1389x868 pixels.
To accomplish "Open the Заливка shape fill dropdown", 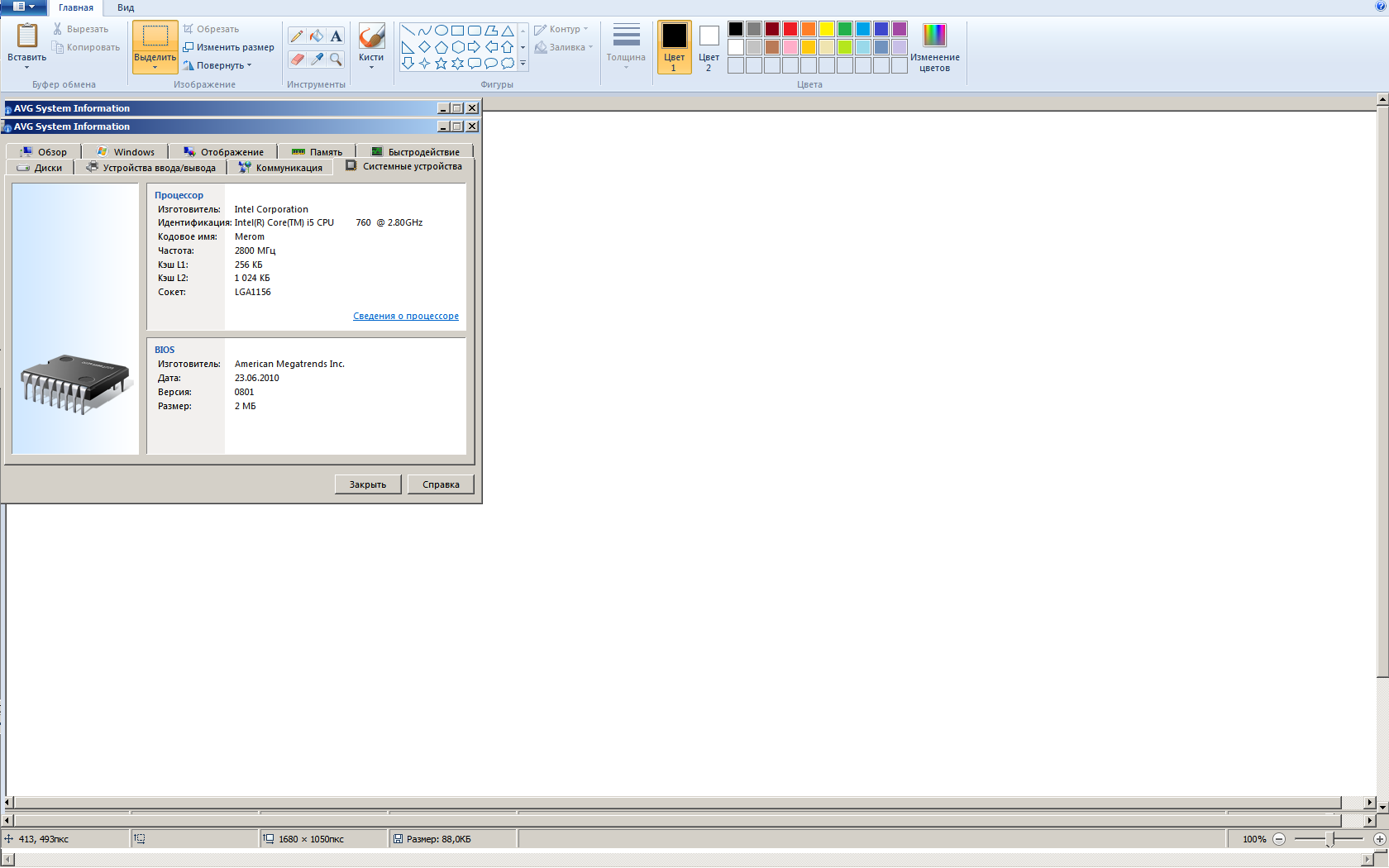I will (x=564, y=47).
